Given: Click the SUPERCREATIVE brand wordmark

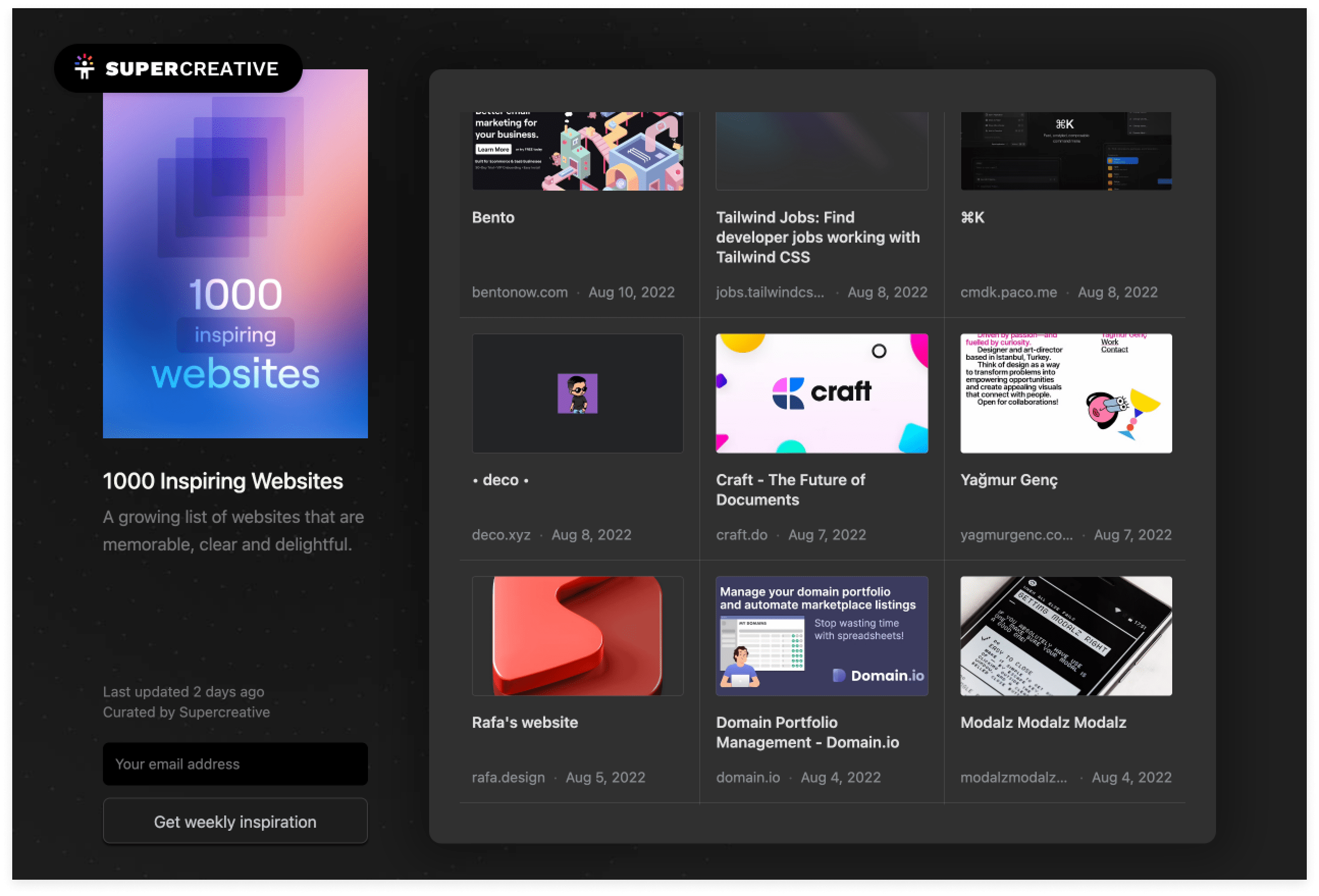Looking at the screenshot, I should 192,69.
